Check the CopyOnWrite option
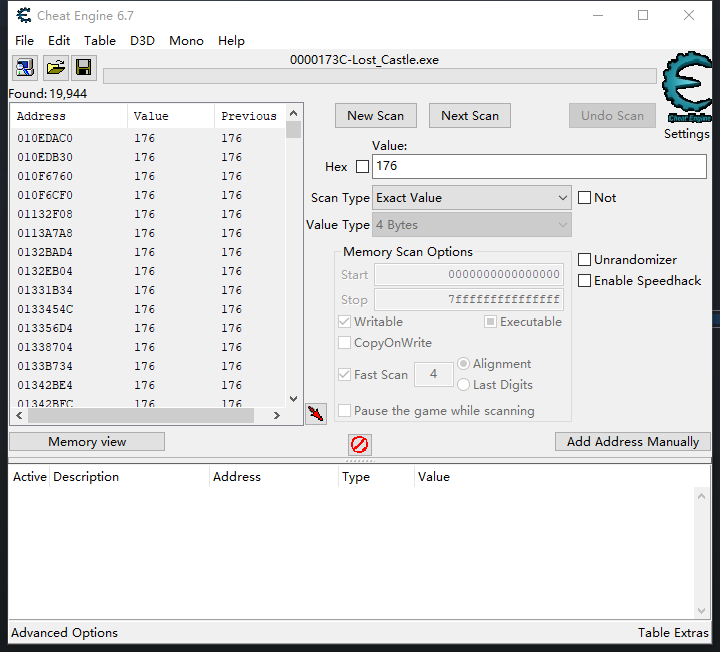 [344, 343]
